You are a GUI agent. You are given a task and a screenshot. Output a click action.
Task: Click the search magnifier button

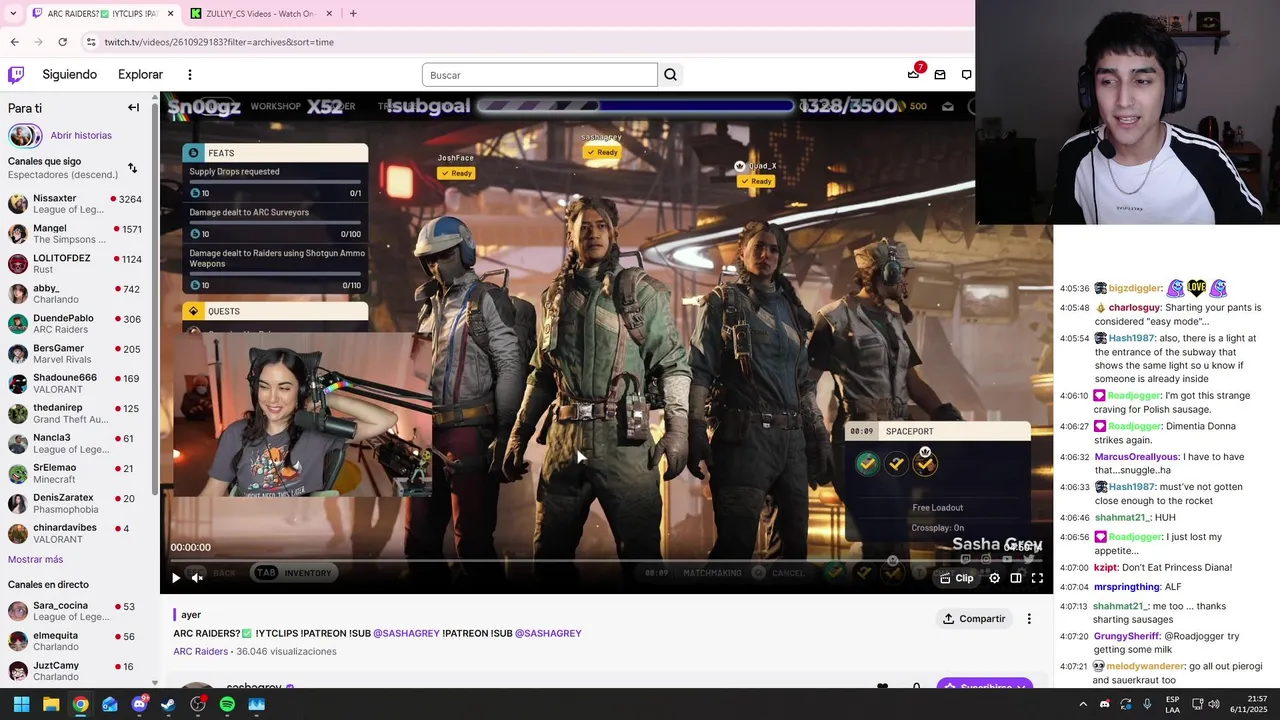(x=670, y=75)
